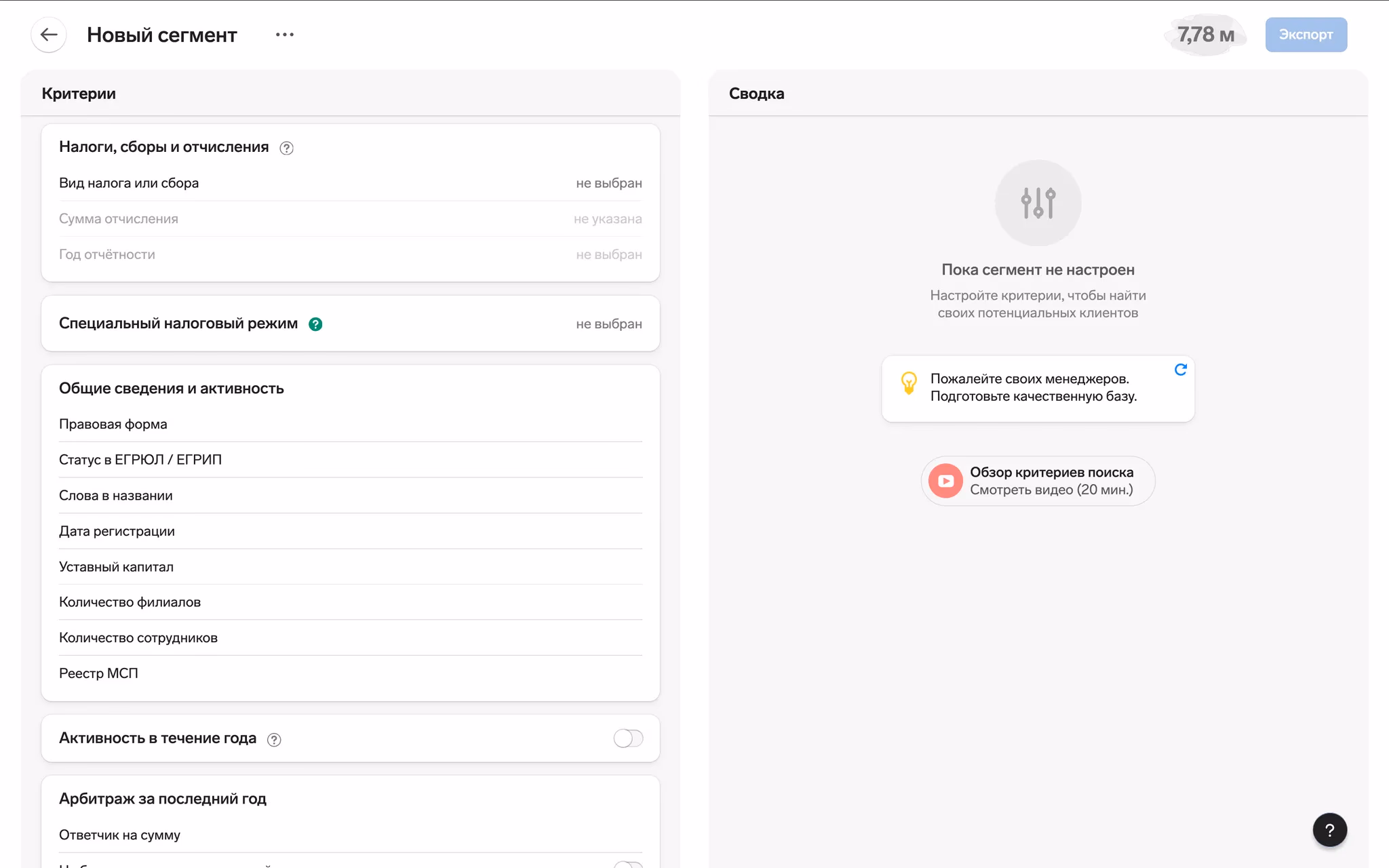Open Вид налога или сбора selector

pos(350,183)
